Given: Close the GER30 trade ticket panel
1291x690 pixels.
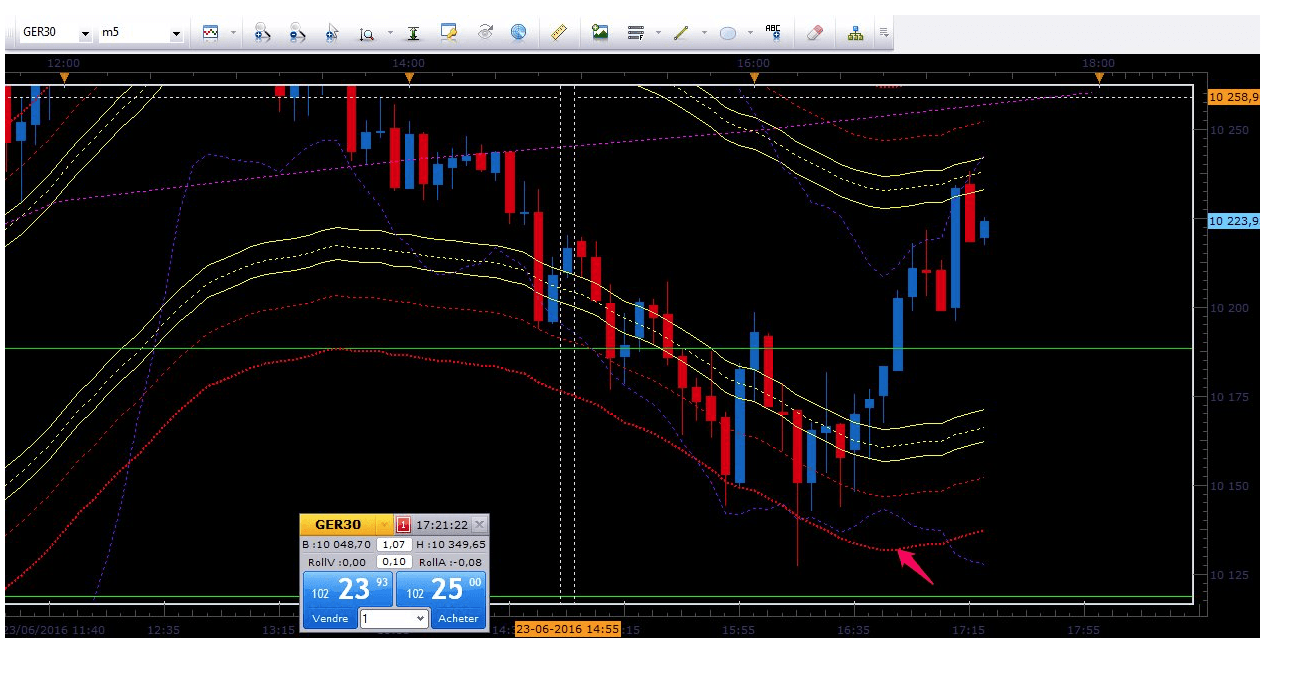Looking at the screenshot, I should tap(479, 525).
